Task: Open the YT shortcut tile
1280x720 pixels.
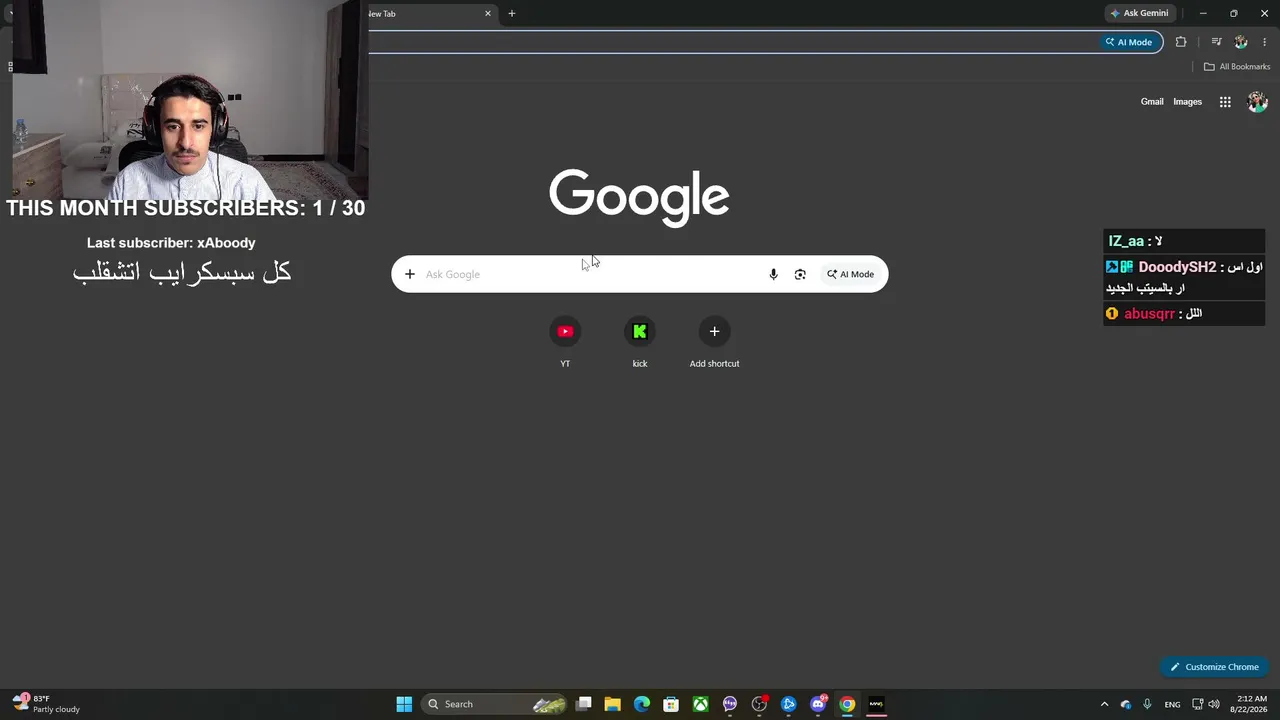Action: [x=565, y=342]
